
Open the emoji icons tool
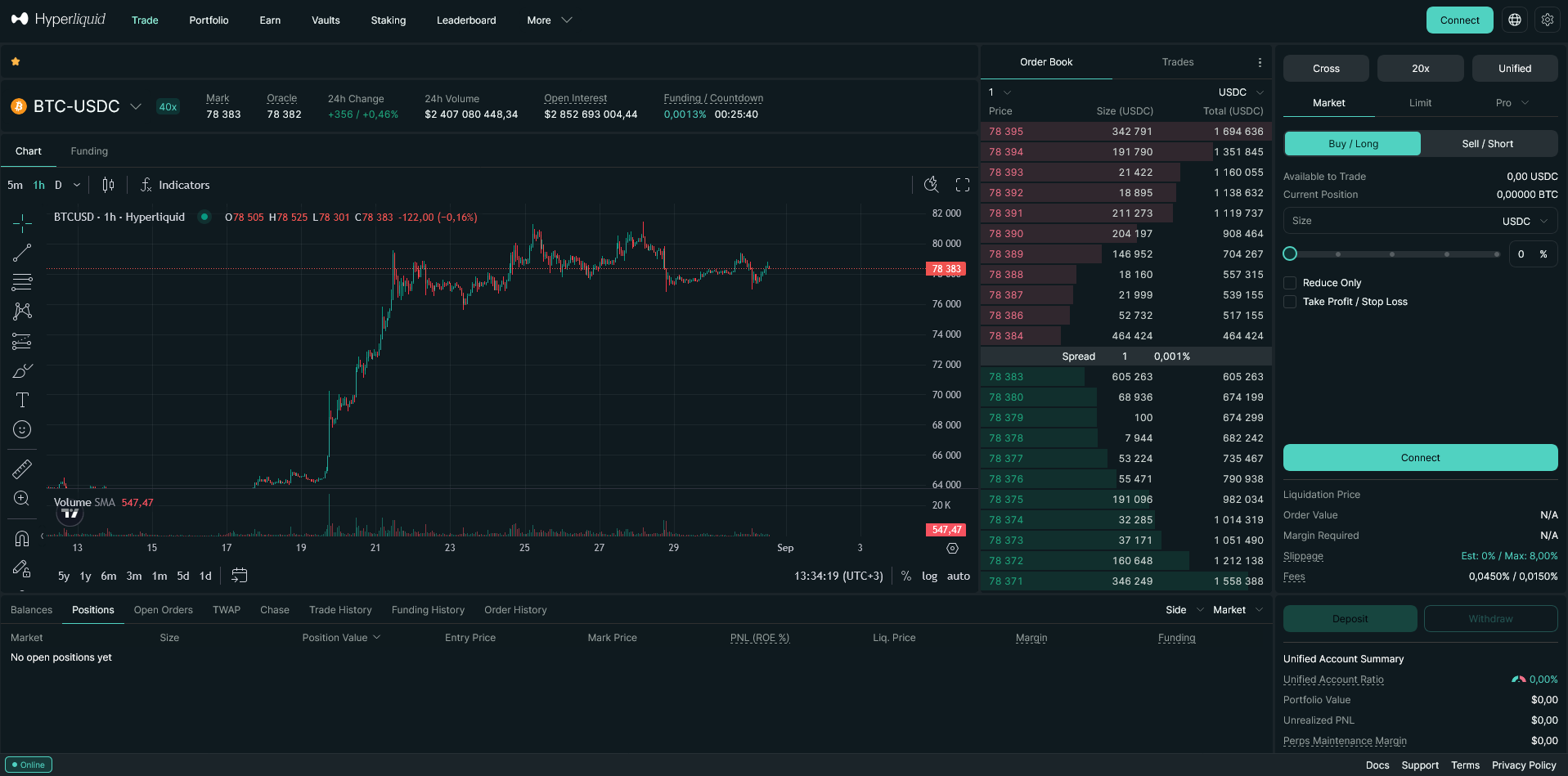click(x=22, y=429)
